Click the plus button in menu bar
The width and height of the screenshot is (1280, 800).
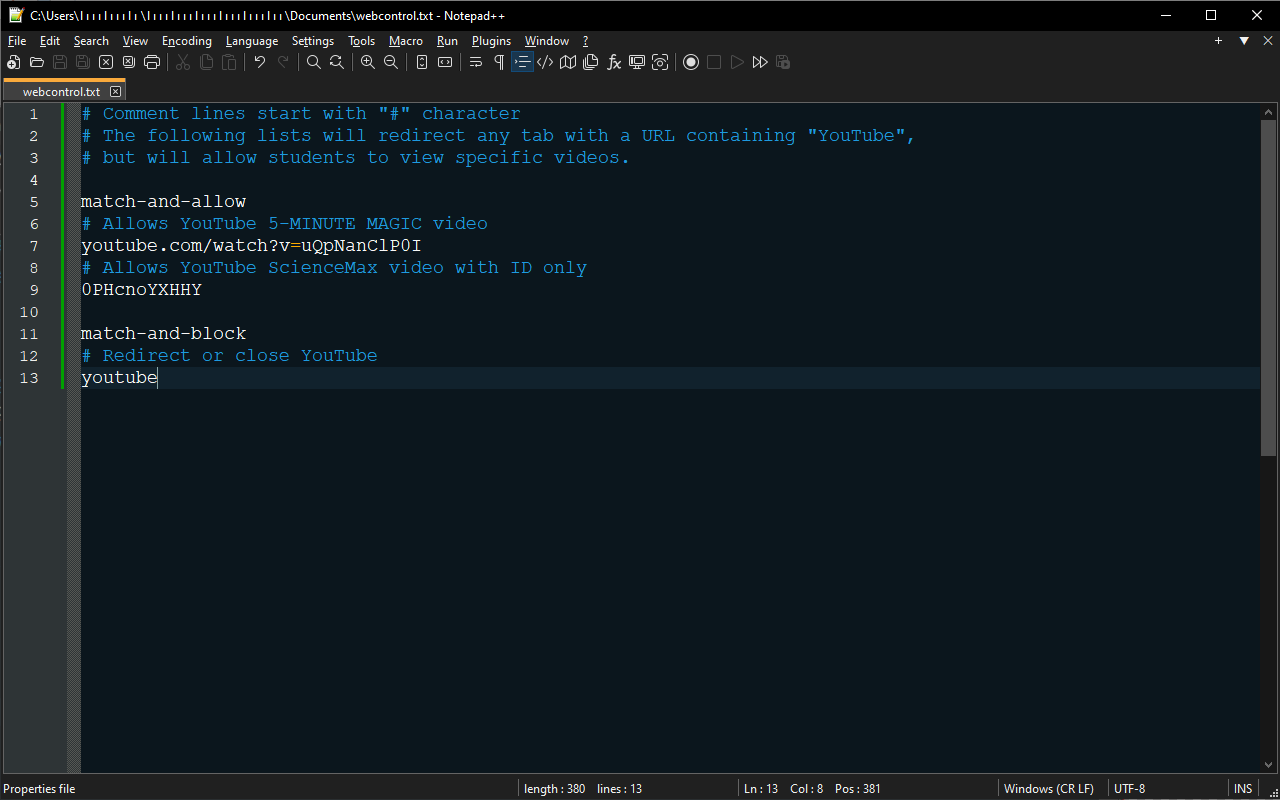1218,41
